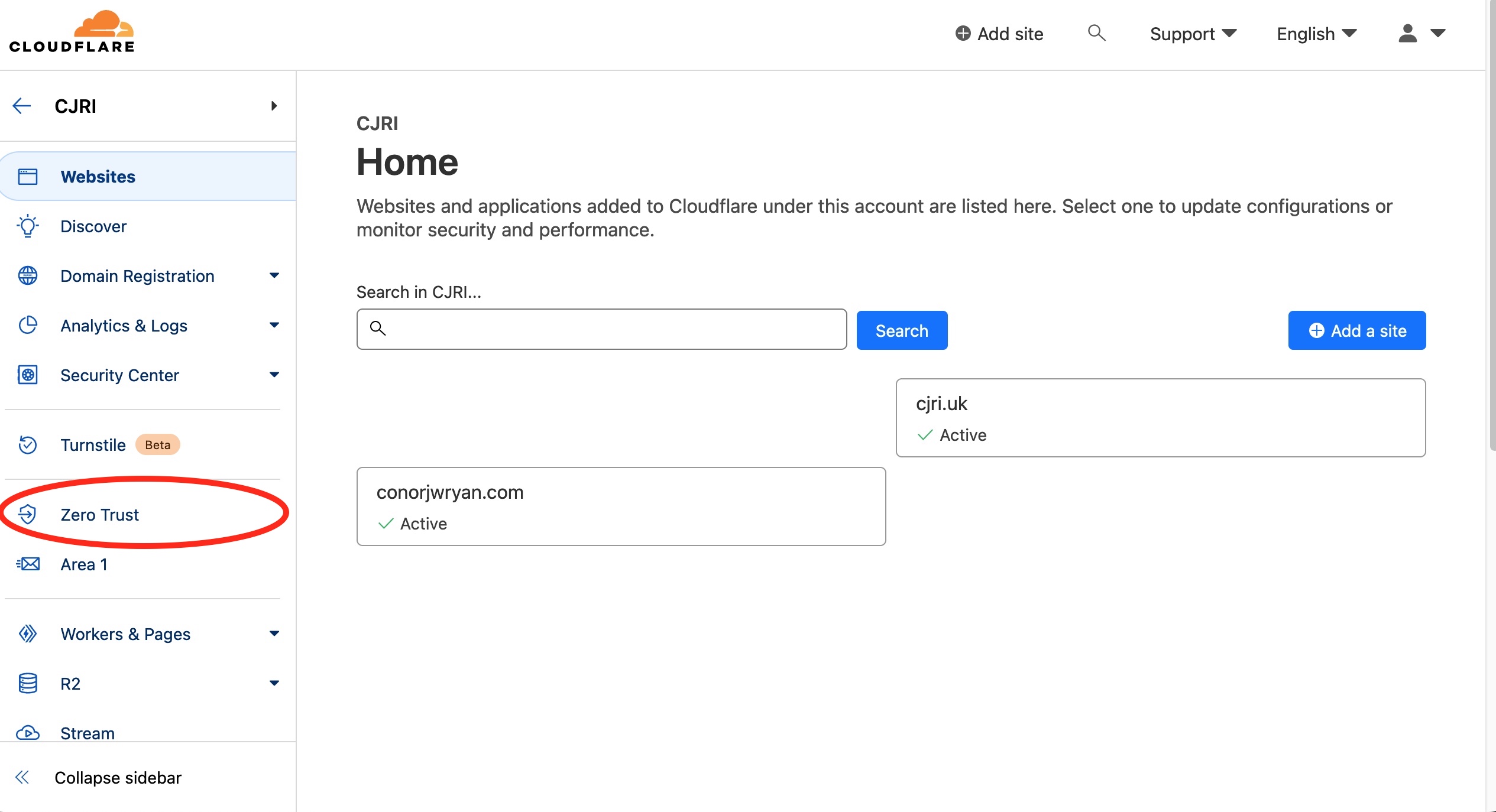Open the Support dropdown
The width and height of the screenshot is (1496, 812).
pyautogui.click(x=1193, y=34)
